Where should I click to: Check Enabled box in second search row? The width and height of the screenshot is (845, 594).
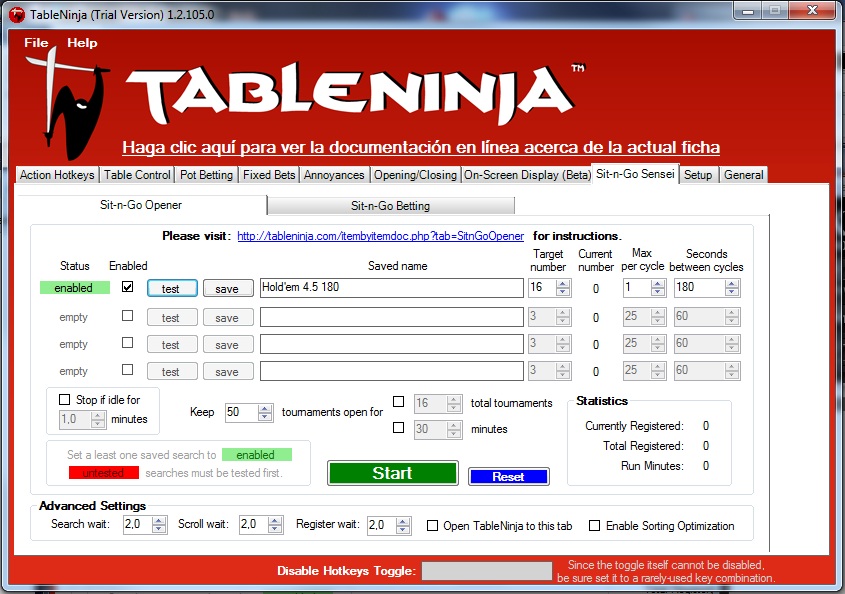point(128,315)
